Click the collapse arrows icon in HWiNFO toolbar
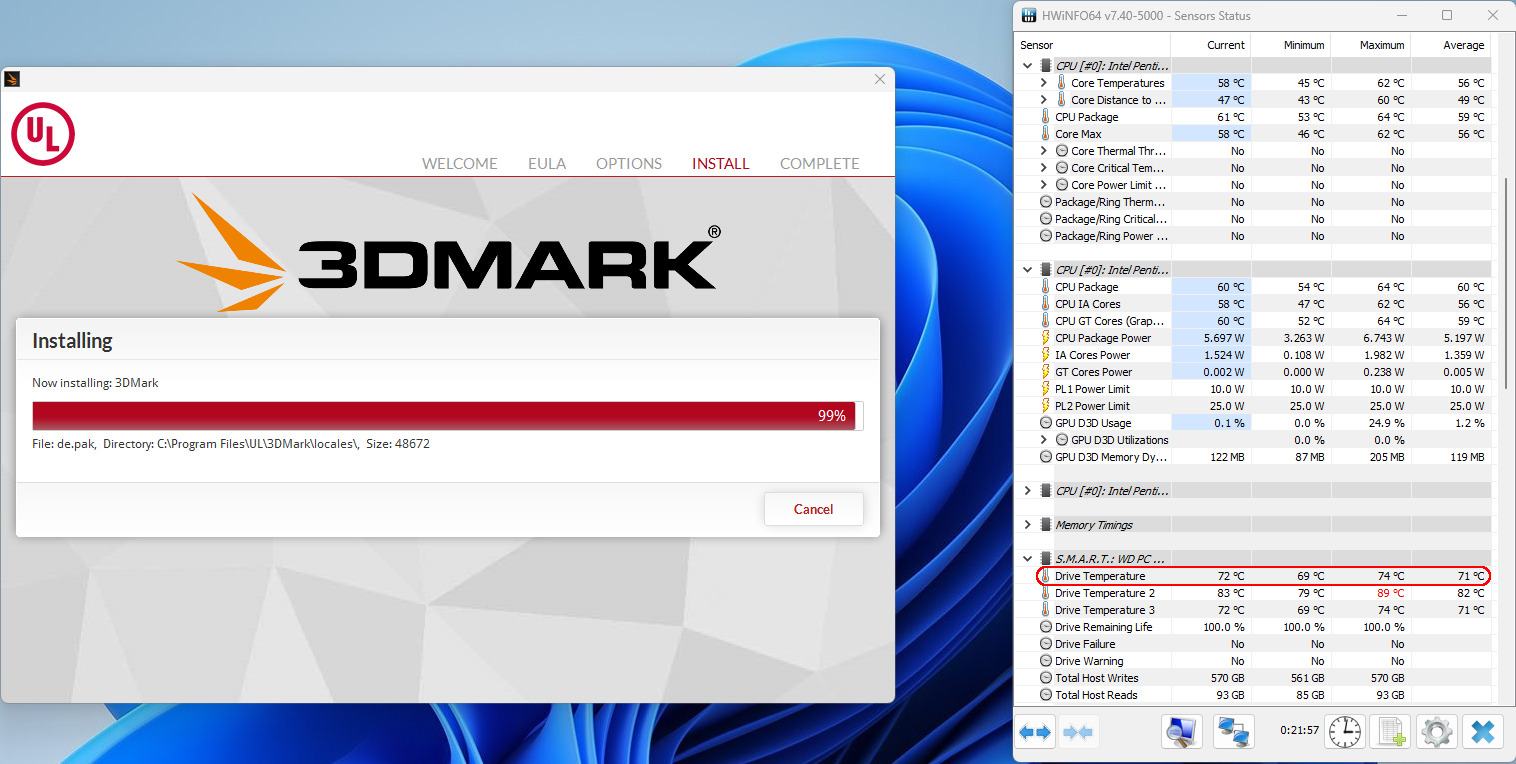Viewport: 1516px width, 764px height. pos(1077,732)
